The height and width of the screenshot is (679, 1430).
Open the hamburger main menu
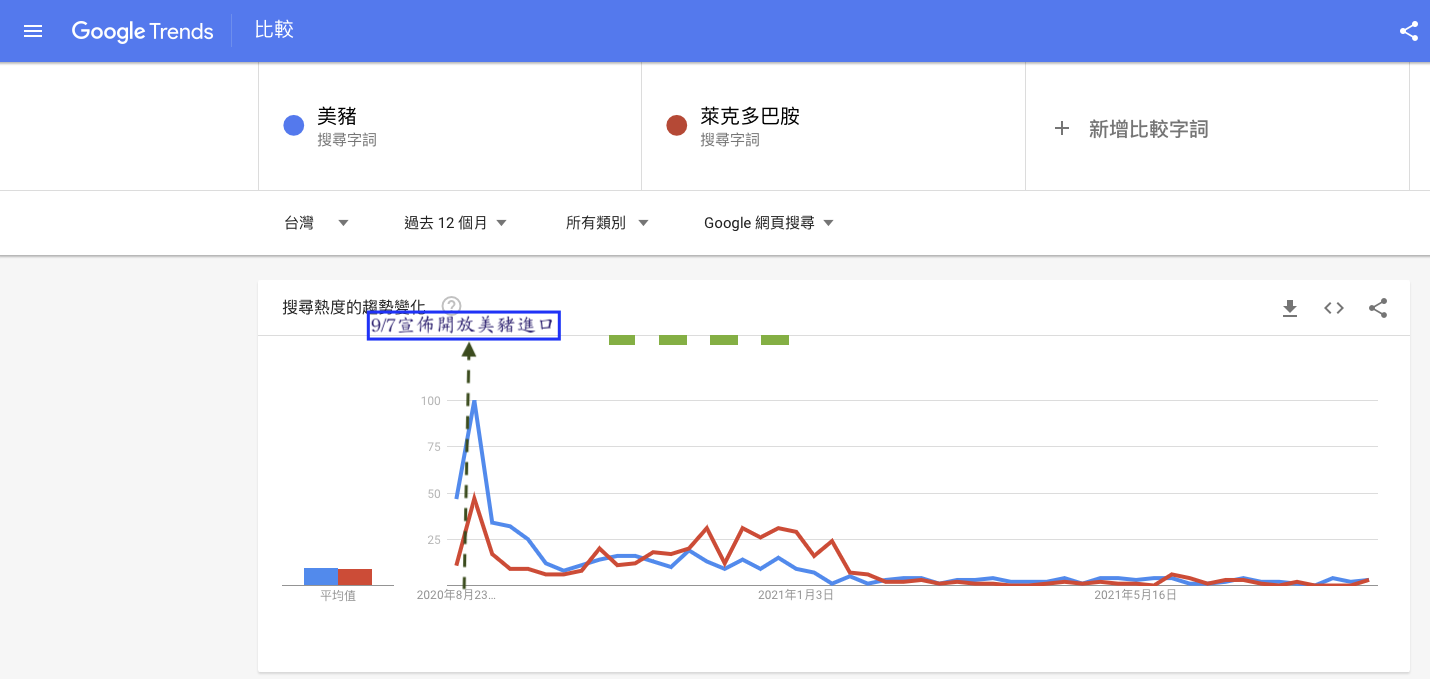point(33,31)
